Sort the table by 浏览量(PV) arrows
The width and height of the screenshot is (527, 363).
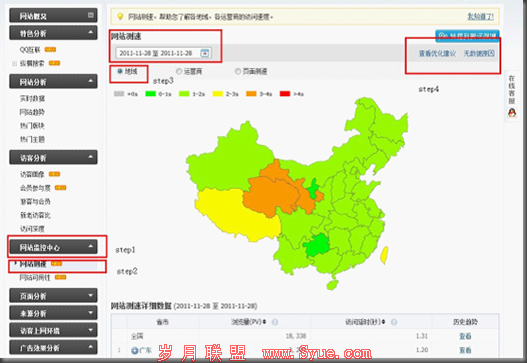click(265, 322)
